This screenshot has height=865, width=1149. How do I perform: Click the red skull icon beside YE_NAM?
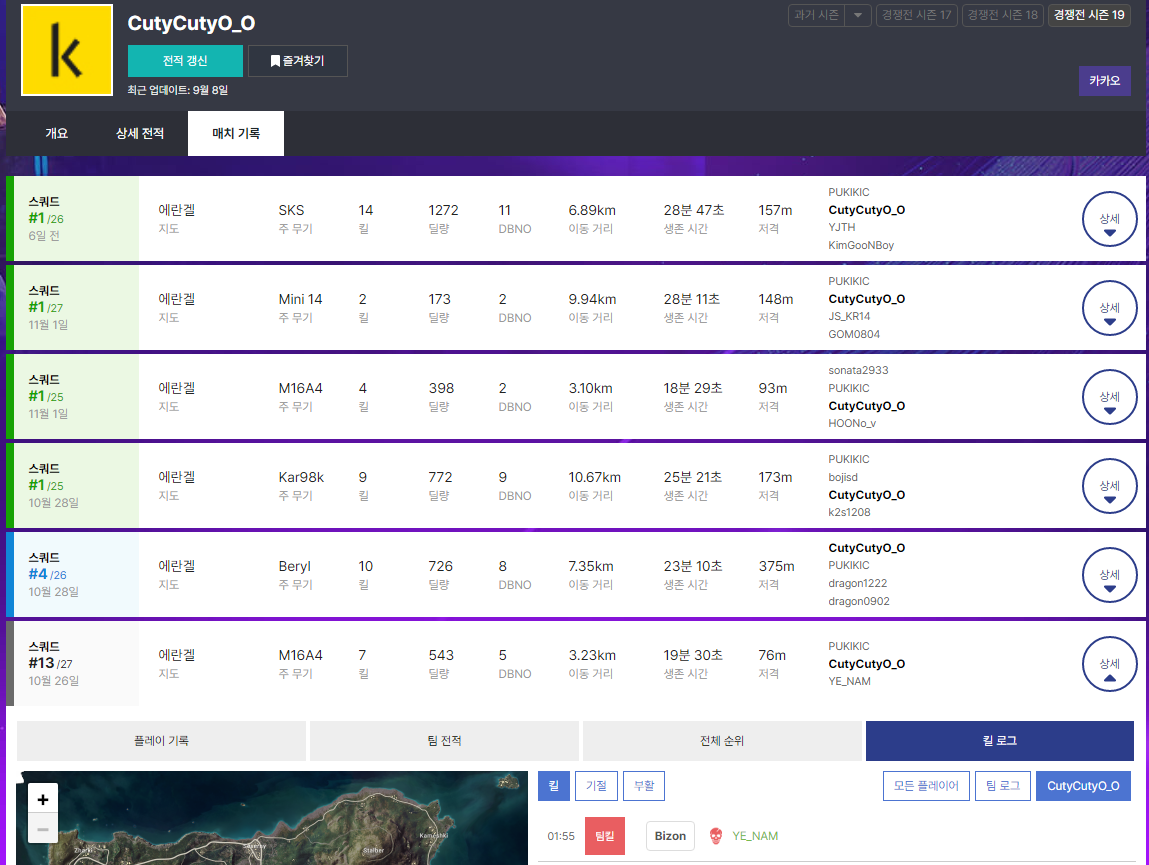[715, 836]
